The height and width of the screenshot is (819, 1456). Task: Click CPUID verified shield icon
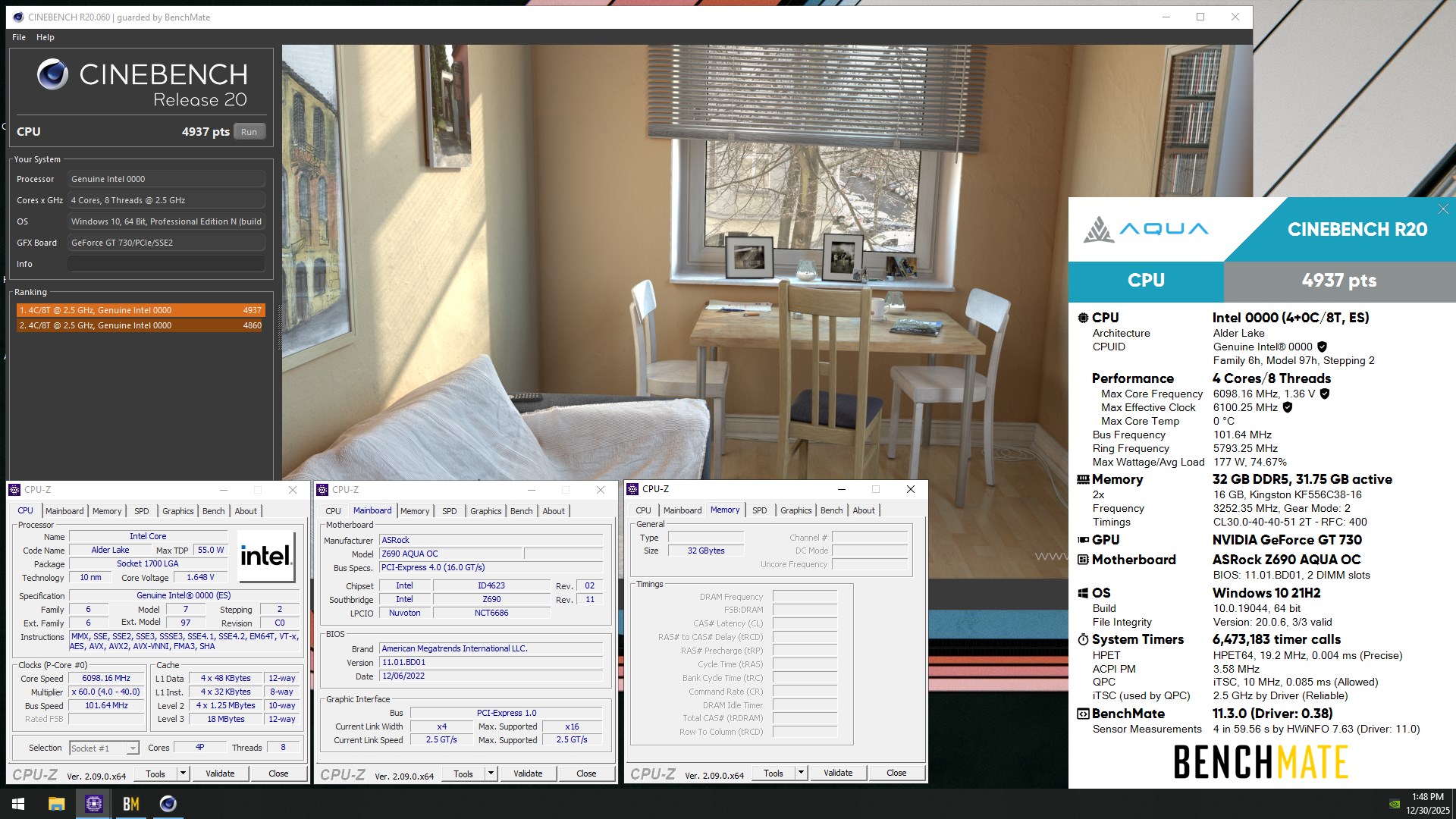1322,347
